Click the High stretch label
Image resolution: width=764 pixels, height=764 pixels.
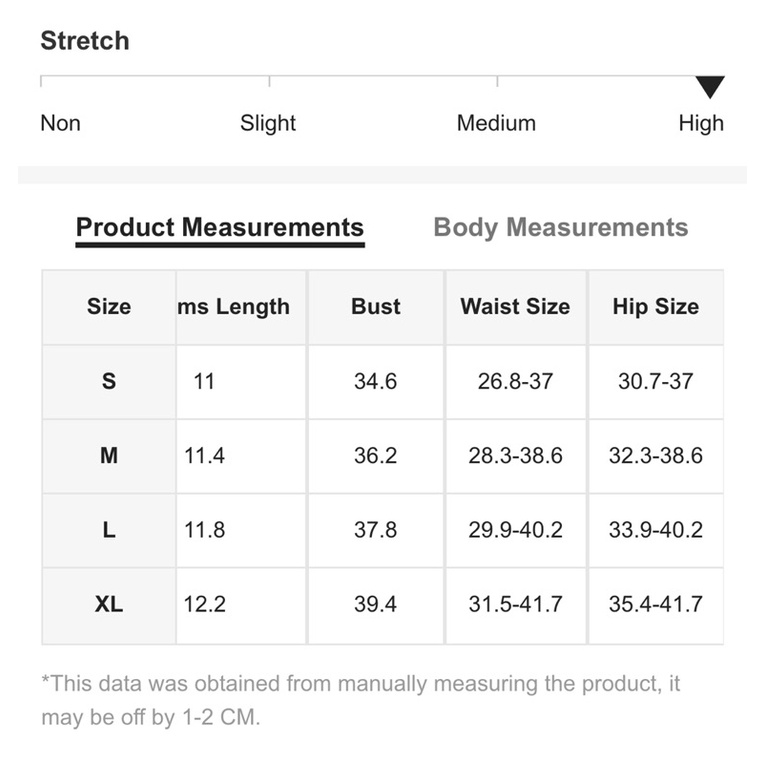tap(701, 124)
